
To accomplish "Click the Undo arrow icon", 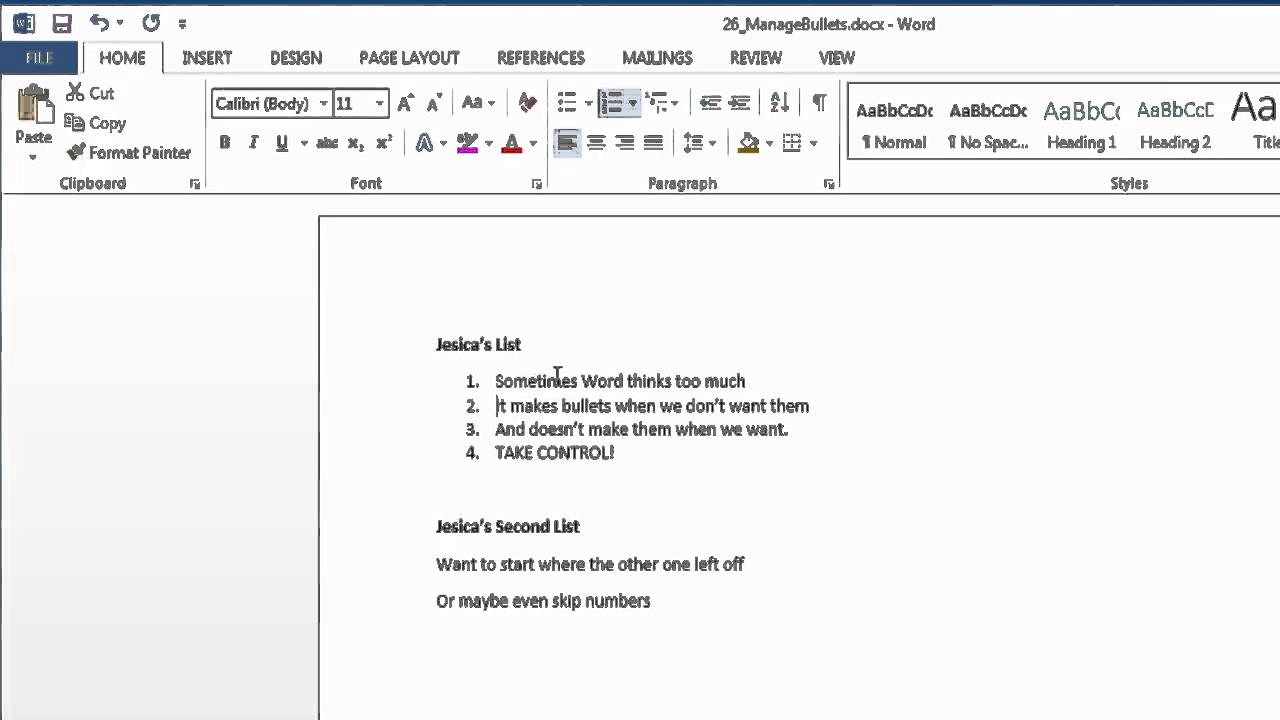I will tap(99, 22).
